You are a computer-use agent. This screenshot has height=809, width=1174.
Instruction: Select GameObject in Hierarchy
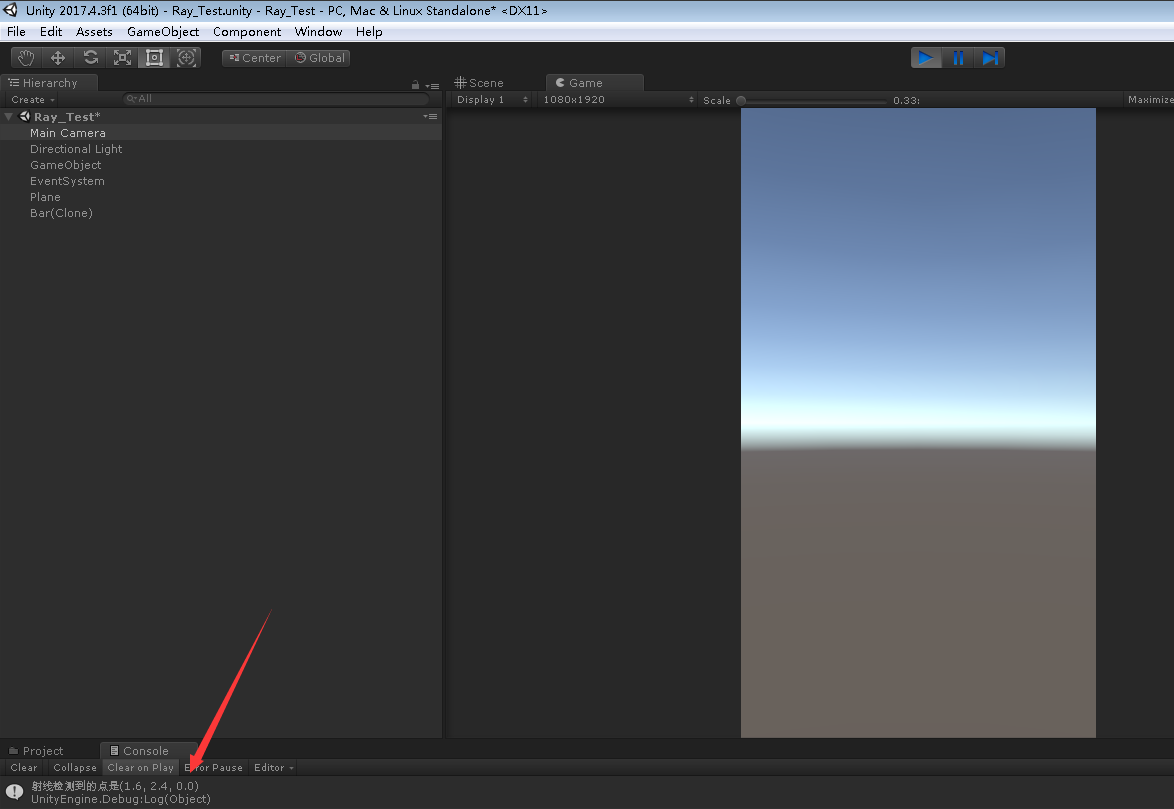(221, 165)
